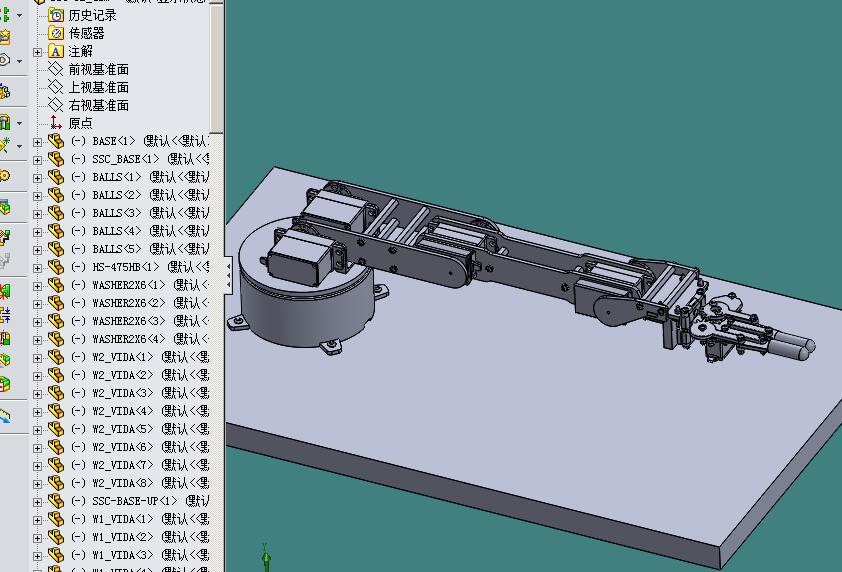The height and width of the screenshot is (572, 842).
Task: Expand the W1_VIDA<3> component node
Action: (x=37, y=556)
